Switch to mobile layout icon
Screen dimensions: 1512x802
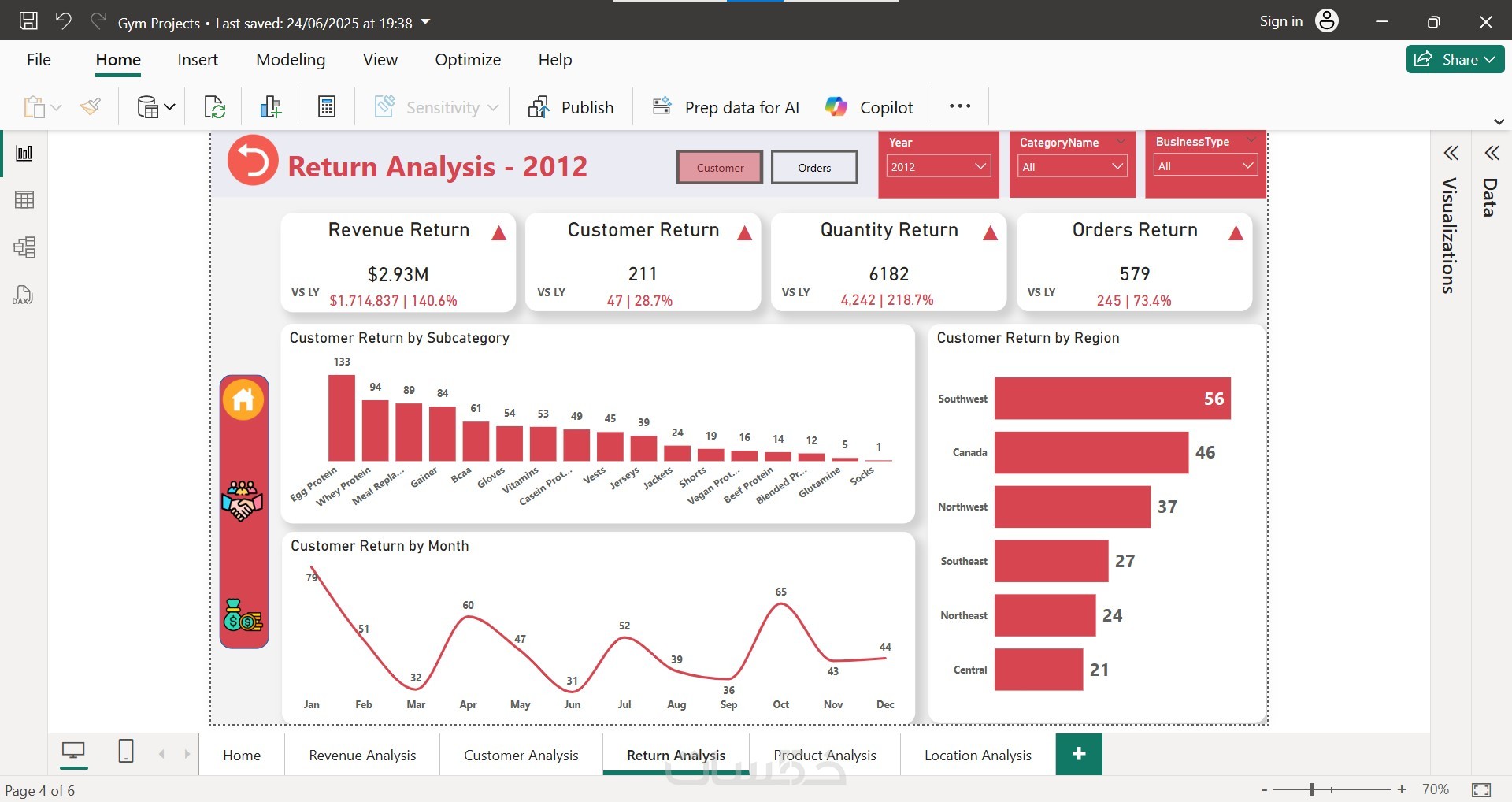point(126,751)
